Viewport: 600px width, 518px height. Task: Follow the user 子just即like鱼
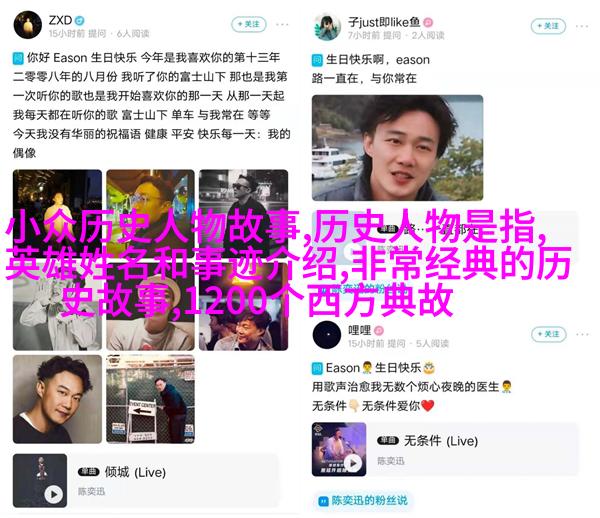pos(548,26)
